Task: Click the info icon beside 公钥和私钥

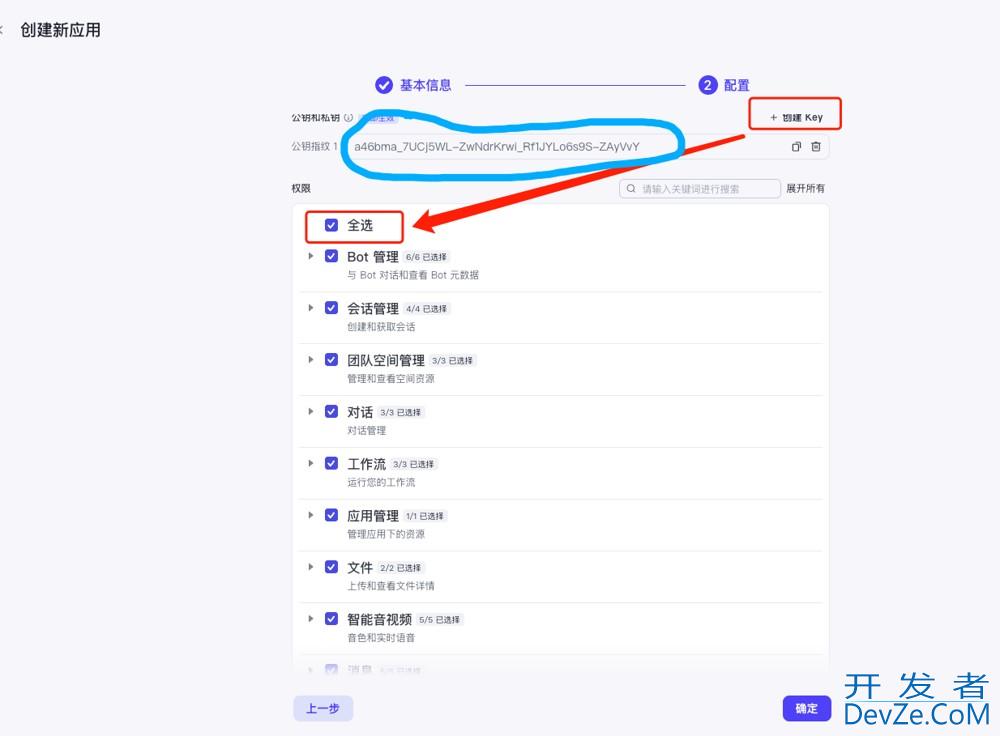Action: pos(348,117)
